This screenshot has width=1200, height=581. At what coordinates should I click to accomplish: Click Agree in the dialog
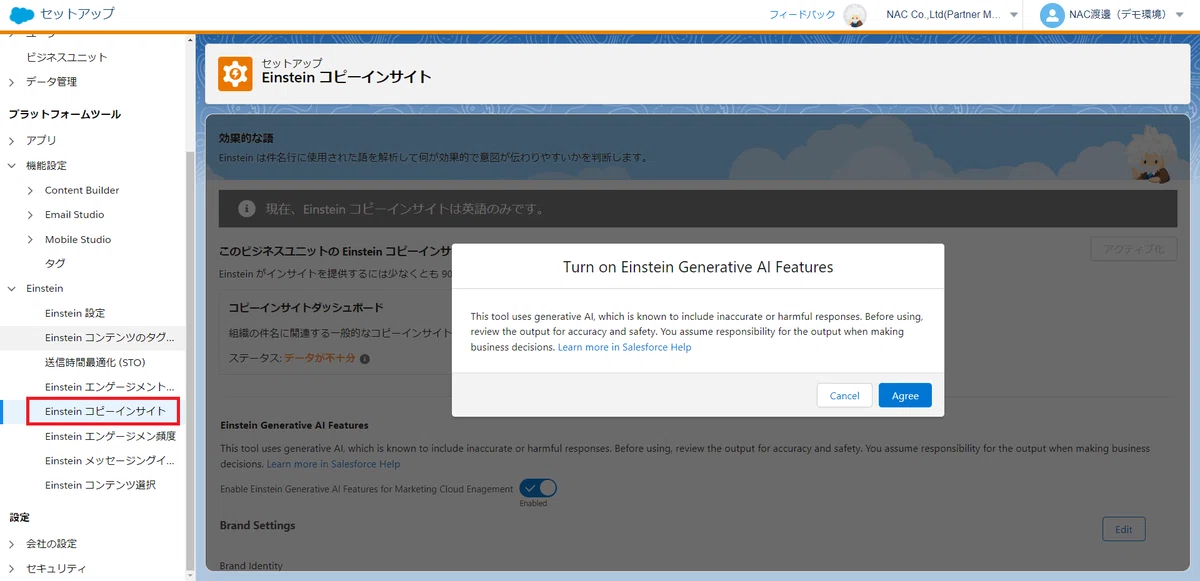click(905, 396)
